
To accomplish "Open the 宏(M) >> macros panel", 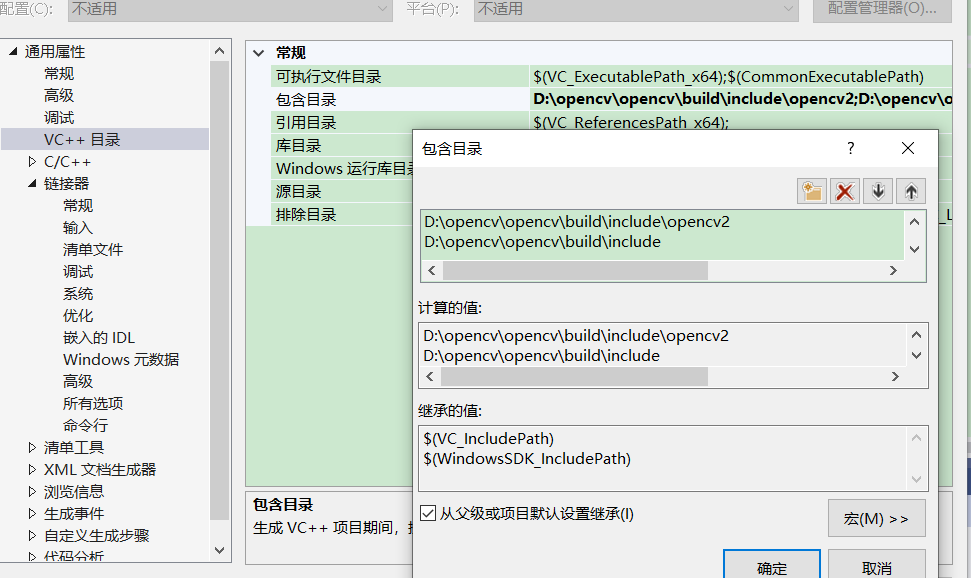I will 877,519.
